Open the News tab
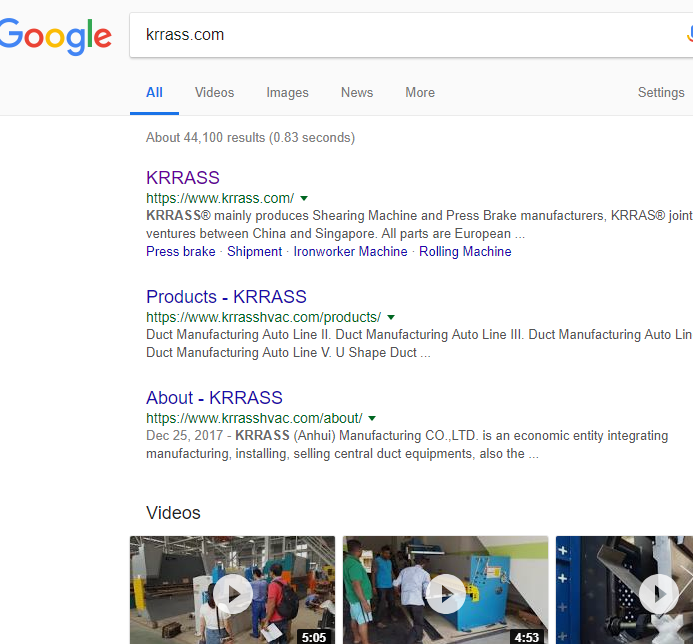Image resolution: width=693 pixels, height=644 pixels. tap(357, 92)
